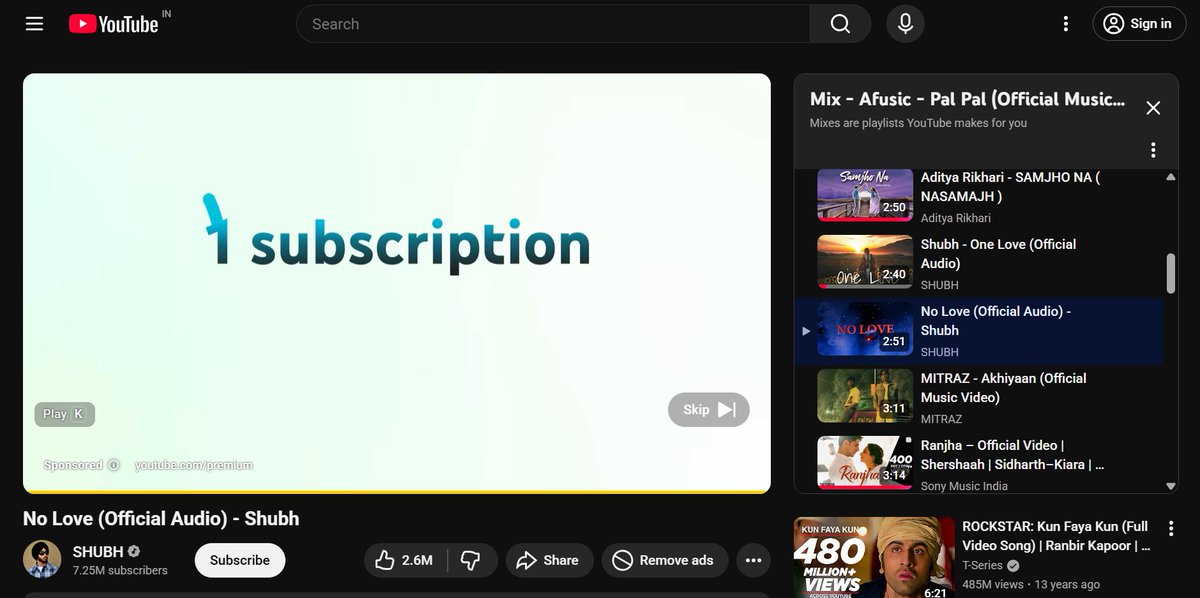
Task: Skip the ad
Action: 709,409
